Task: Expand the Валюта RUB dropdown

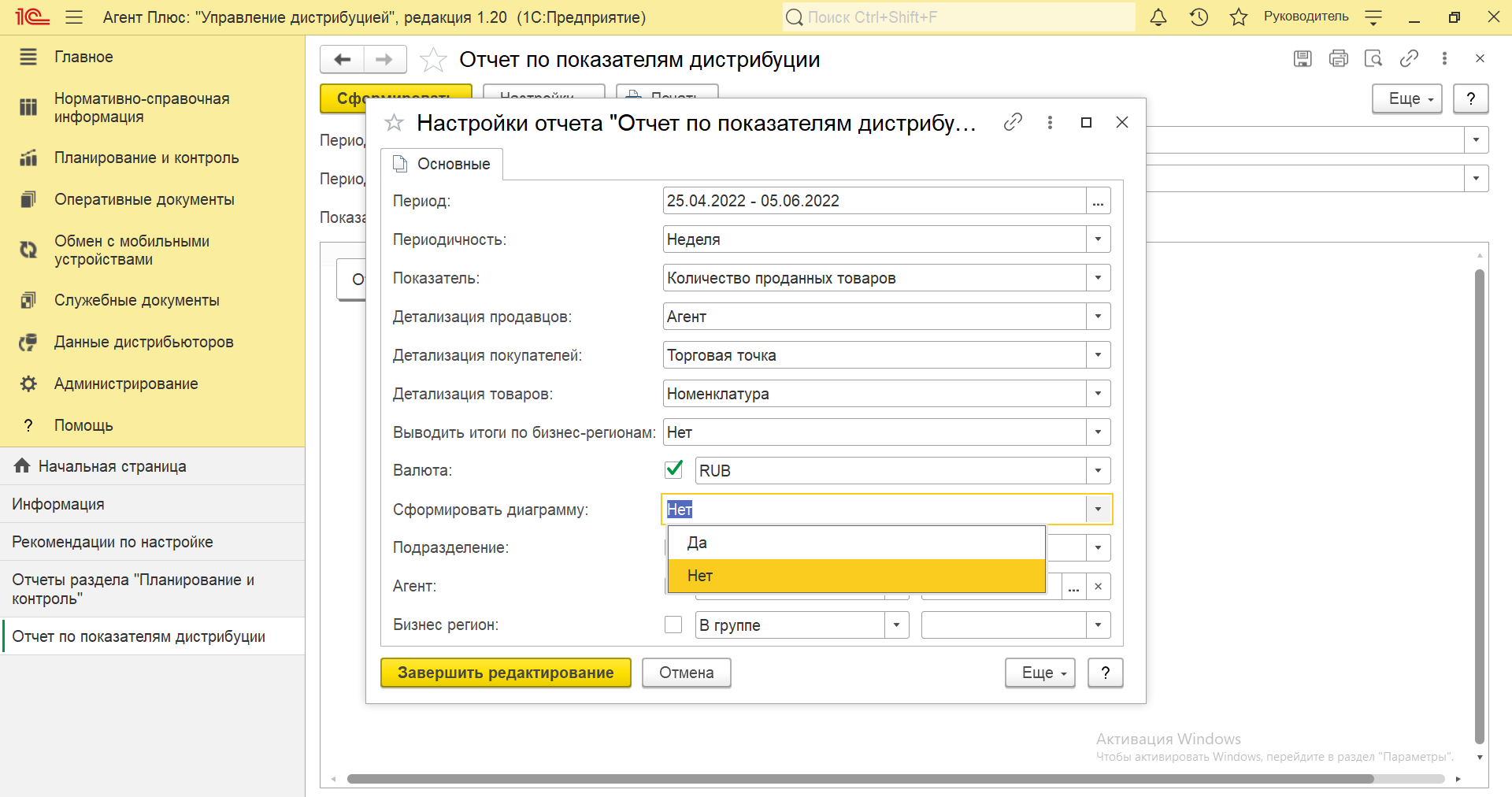Action: point(1098,471)
